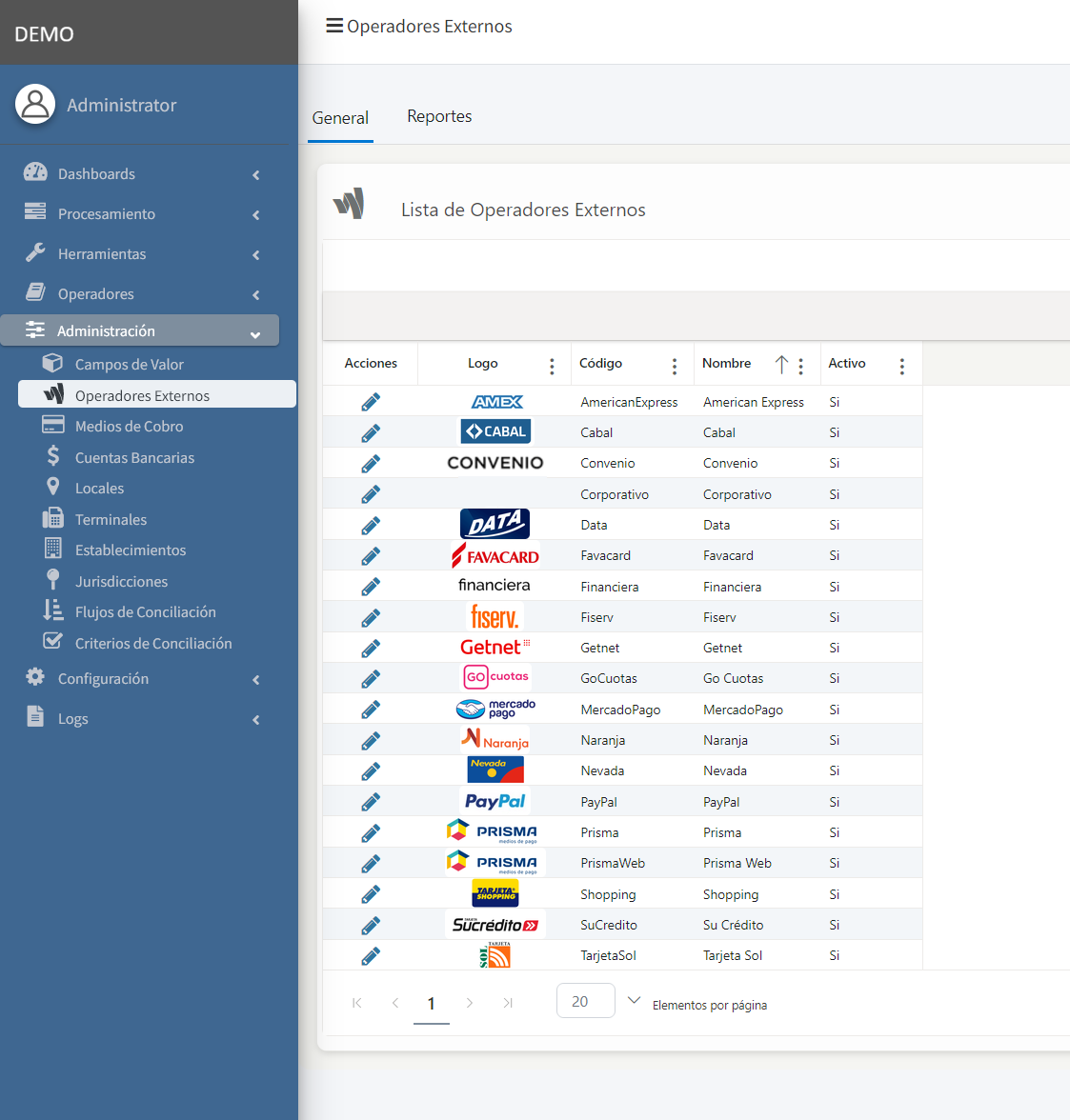Sort by the Código column header

(x=600, y=363)
